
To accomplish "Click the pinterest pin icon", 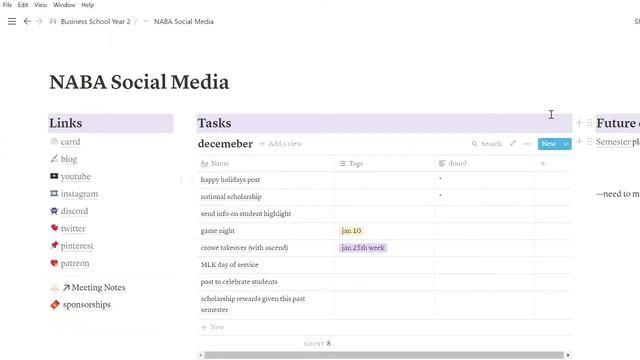I will (54, 245).
